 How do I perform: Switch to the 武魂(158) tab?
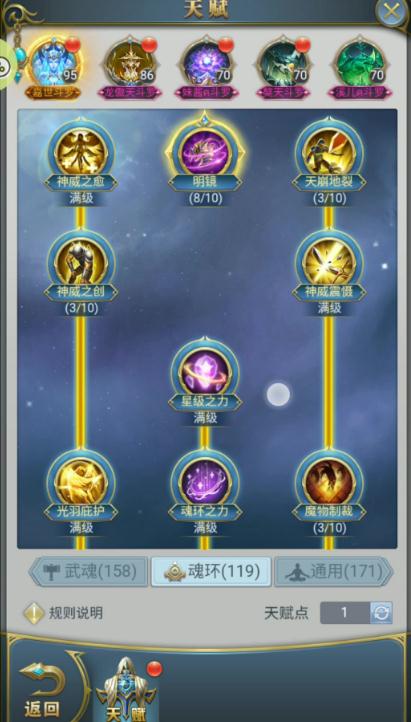(x=89, y=571)
